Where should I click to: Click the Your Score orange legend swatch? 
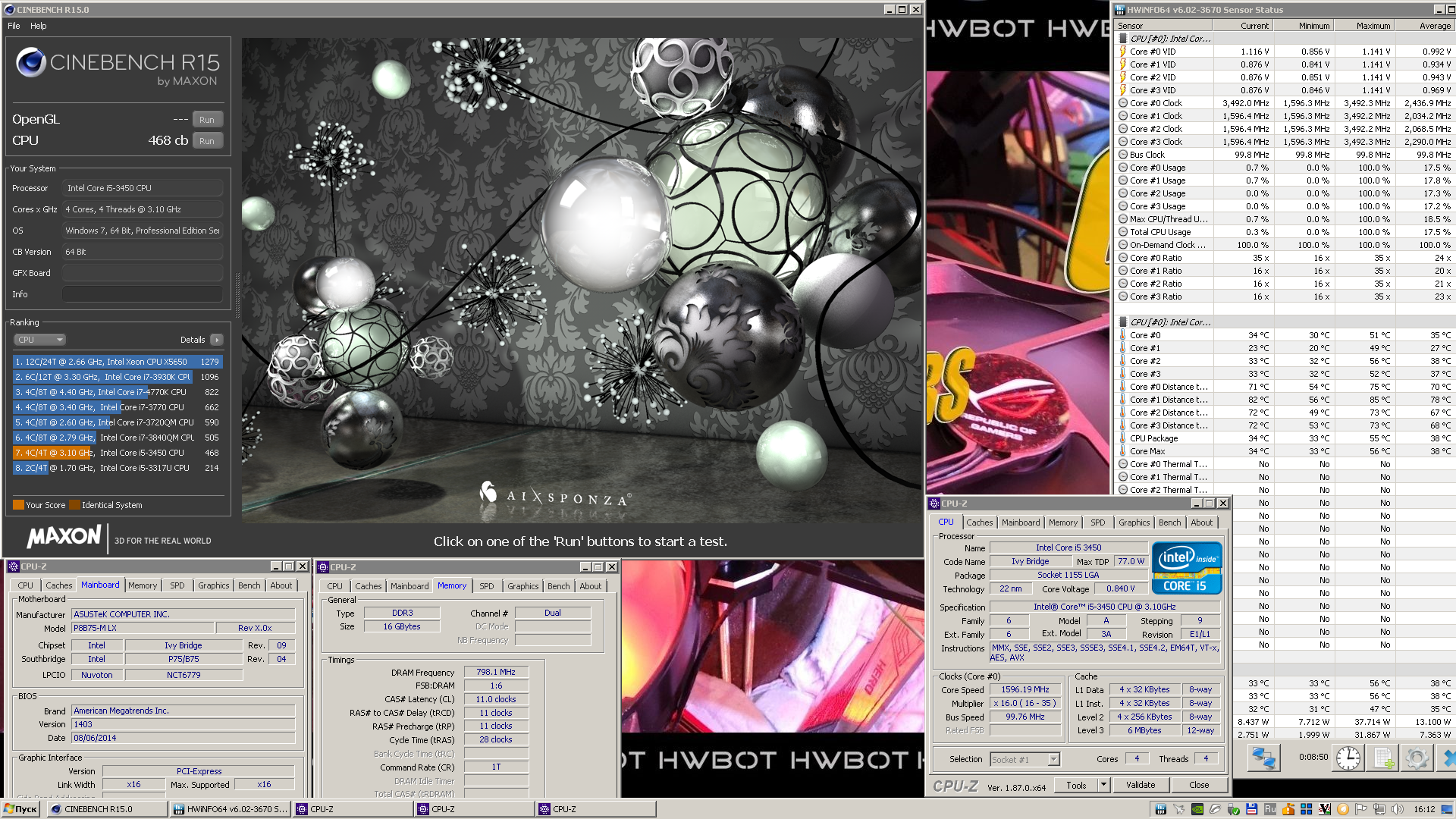tap(18, 505)
